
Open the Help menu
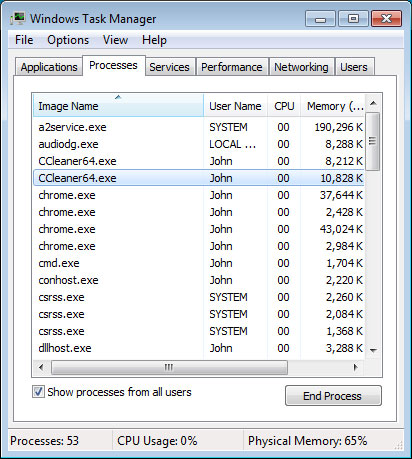154,40
